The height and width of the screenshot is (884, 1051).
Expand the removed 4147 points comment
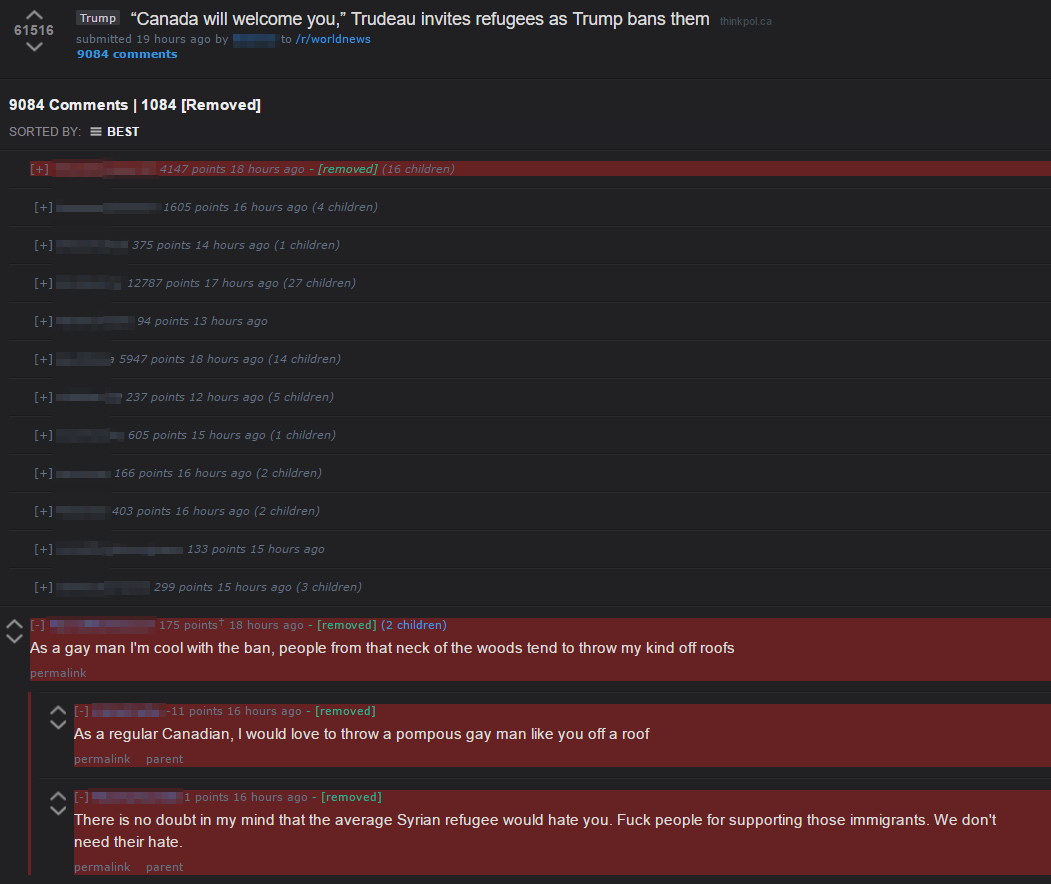(40, 169)
